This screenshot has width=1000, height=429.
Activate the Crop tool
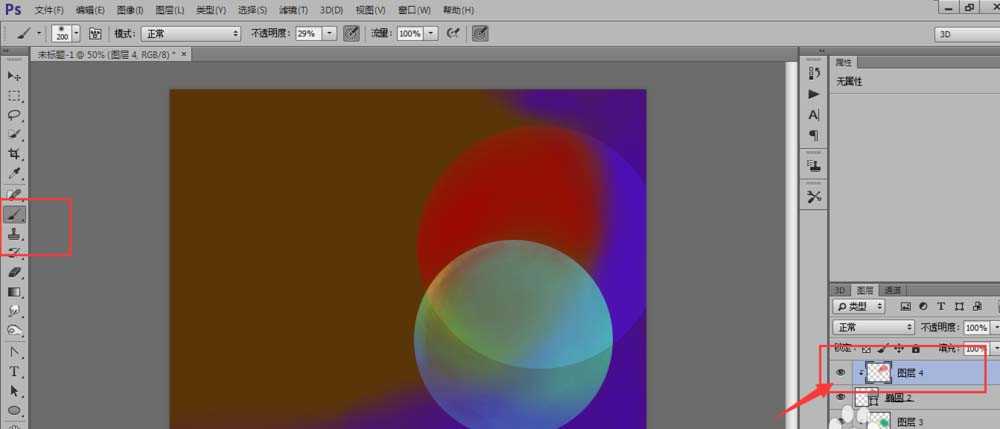coord(15,154)
